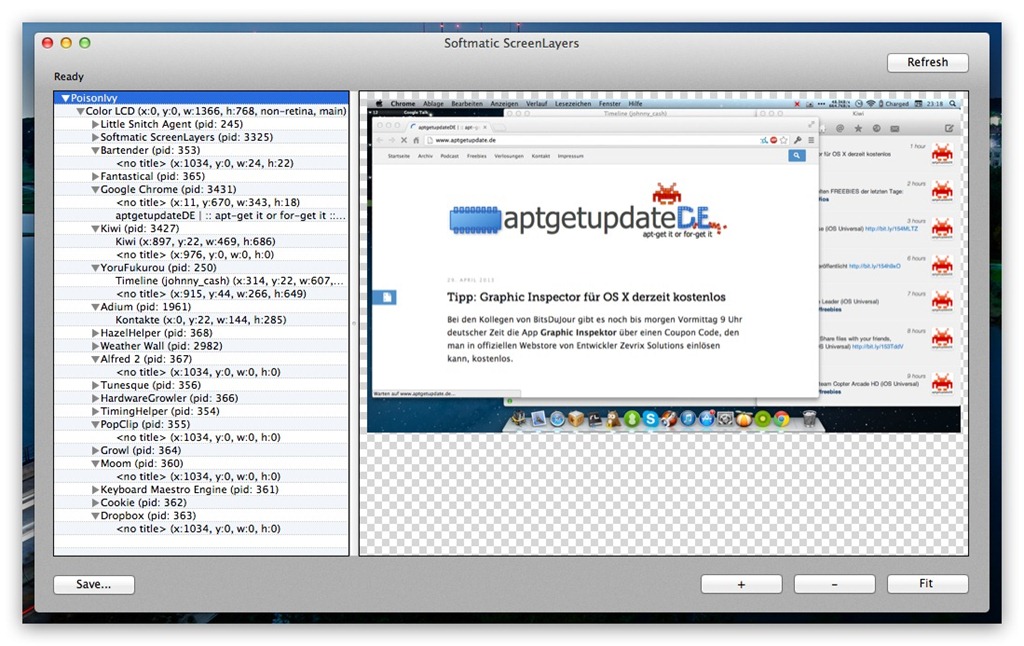Select the aptgetupdateDE window layer
The height and width of the screenshot is (646, 1024).
click(x=230, y=215)
